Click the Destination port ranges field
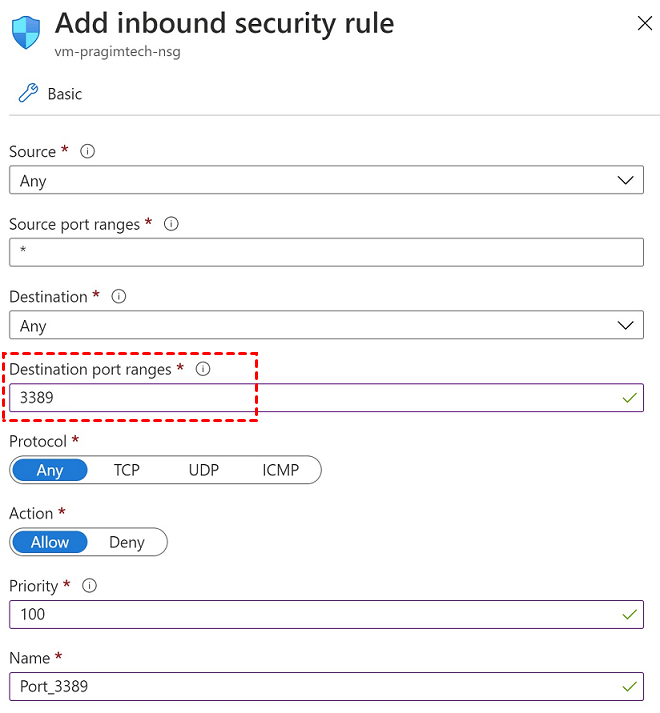The width and height of the screenshot is (660, 713). click(326, 398)
